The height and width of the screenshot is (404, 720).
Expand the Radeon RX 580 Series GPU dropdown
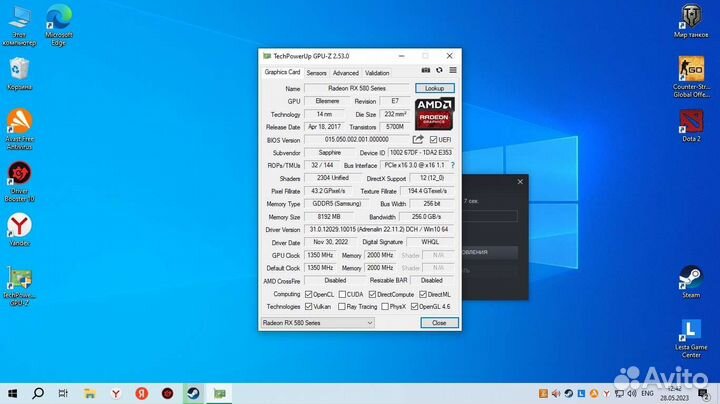[318, 323]
